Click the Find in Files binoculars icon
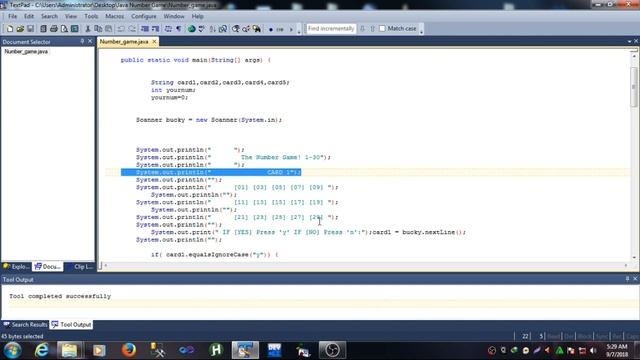The width and height of the screenshot is (640, 360). 256,29
